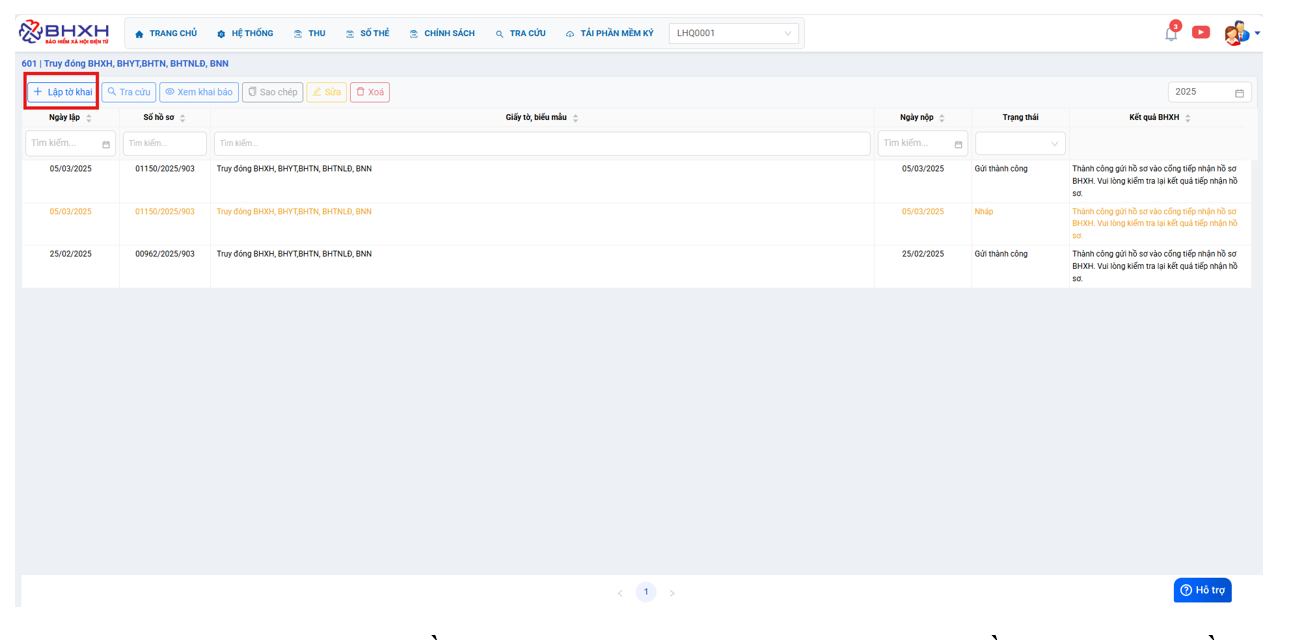Open the HỆ THỐNG menu

click(x=245, y=34)
